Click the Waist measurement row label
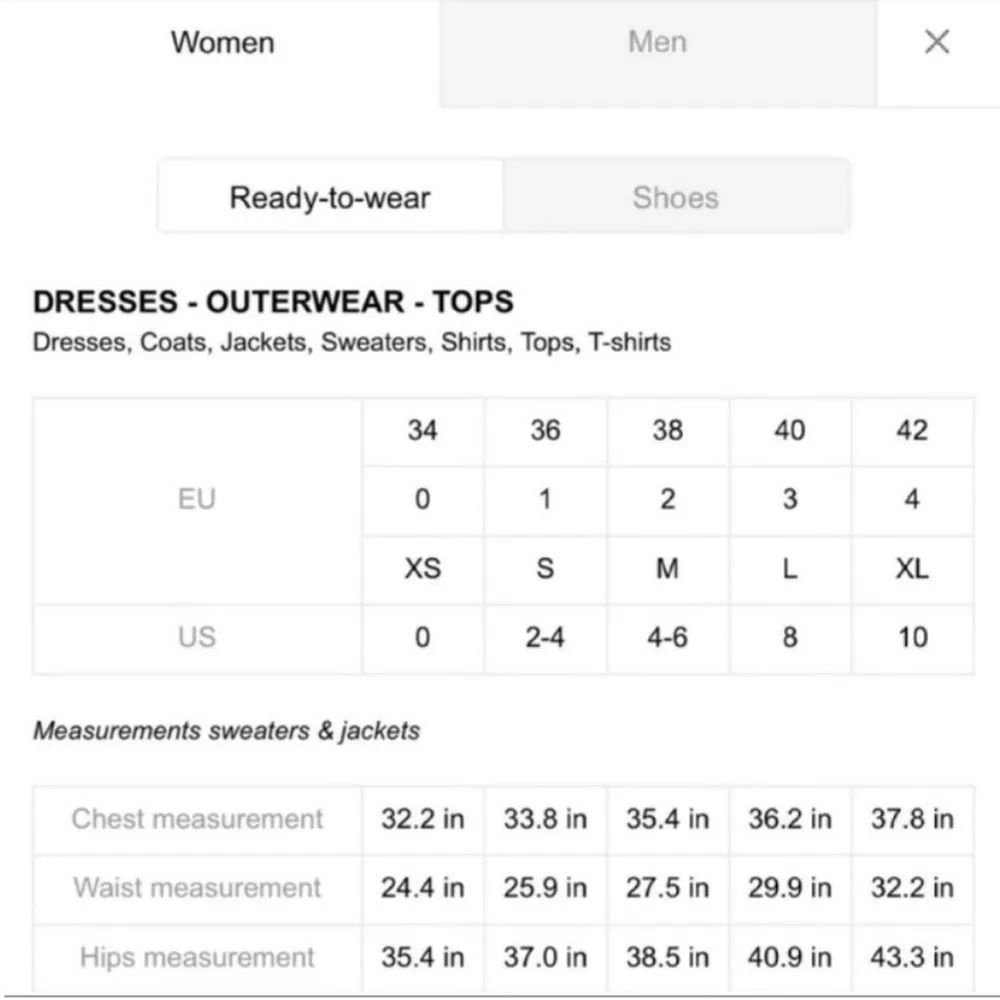This screenshot has height=1000, width=1000. [197, 888]
